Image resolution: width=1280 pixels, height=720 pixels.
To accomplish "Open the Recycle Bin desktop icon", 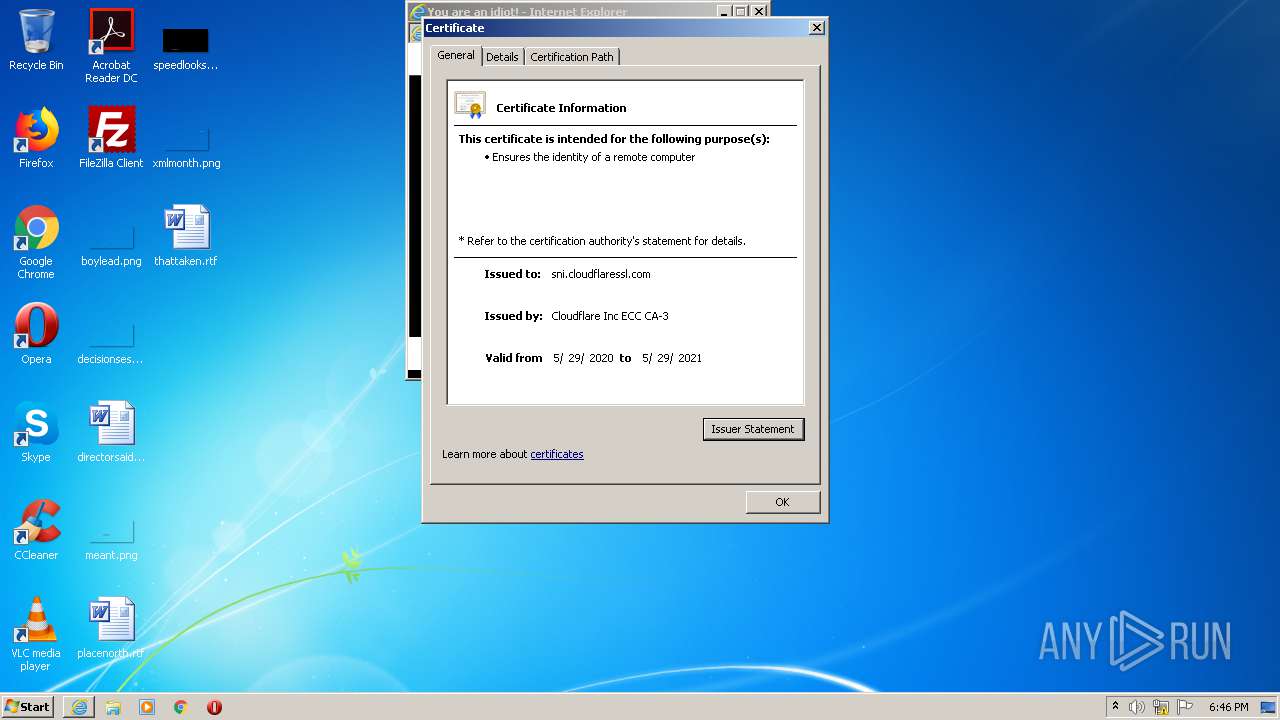I will [x=36, y=40].
